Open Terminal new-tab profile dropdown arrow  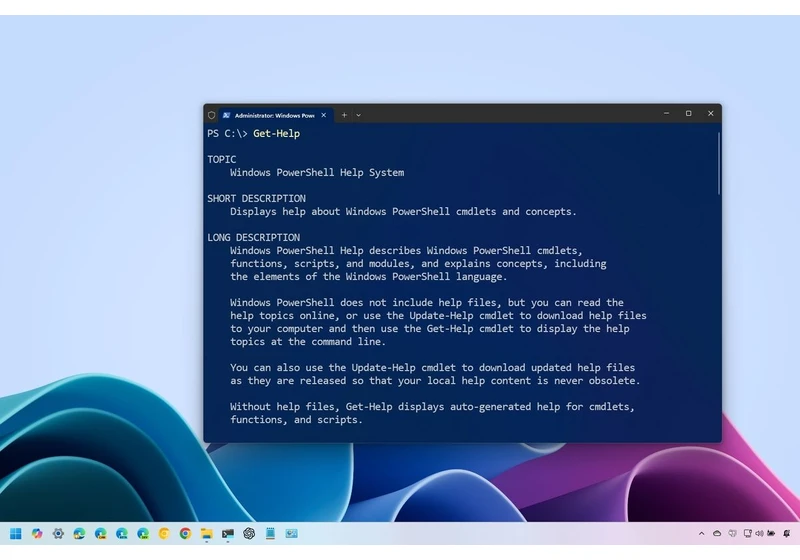pos(359,115)
